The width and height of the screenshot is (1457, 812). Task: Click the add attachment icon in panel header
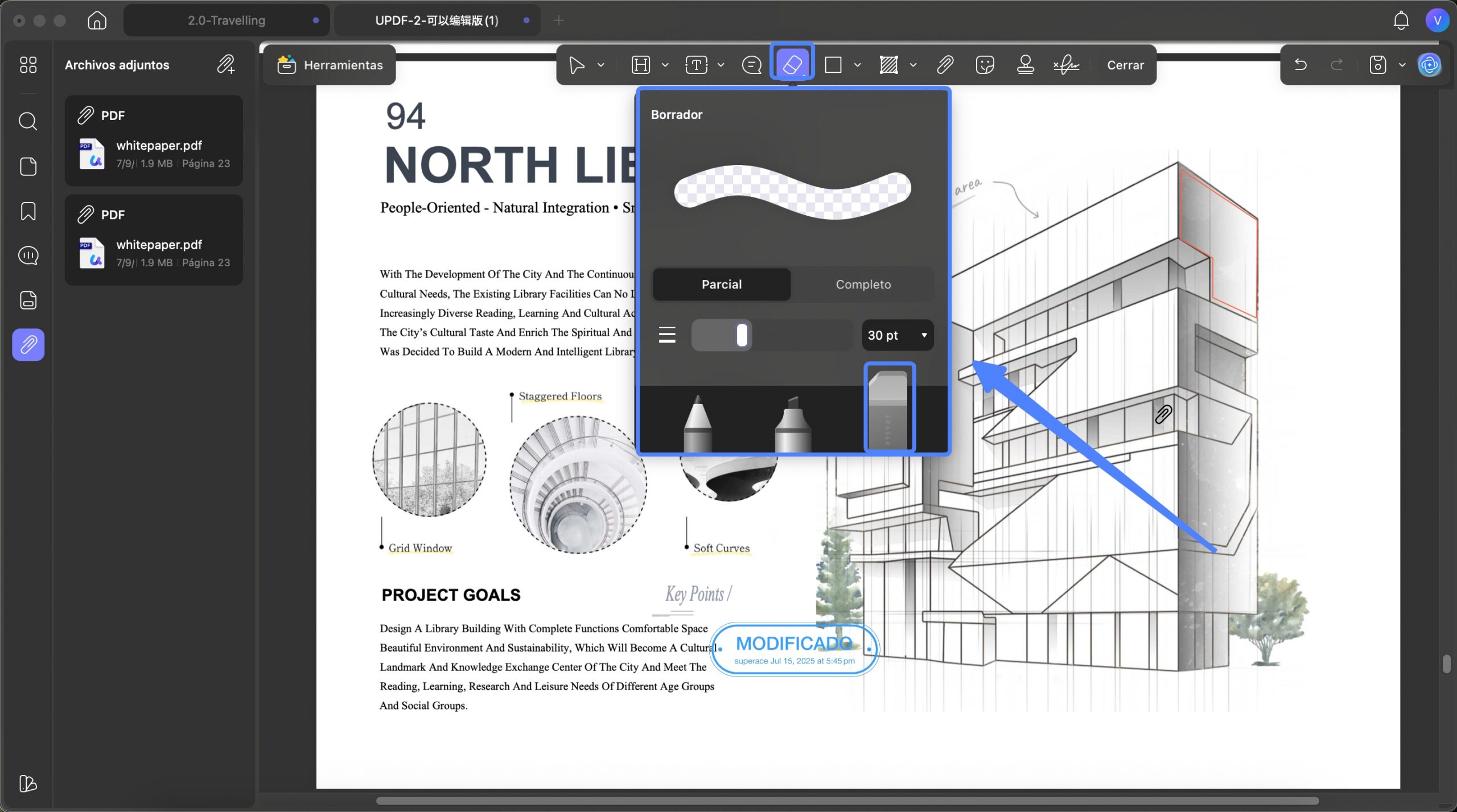tap(225, 64)
